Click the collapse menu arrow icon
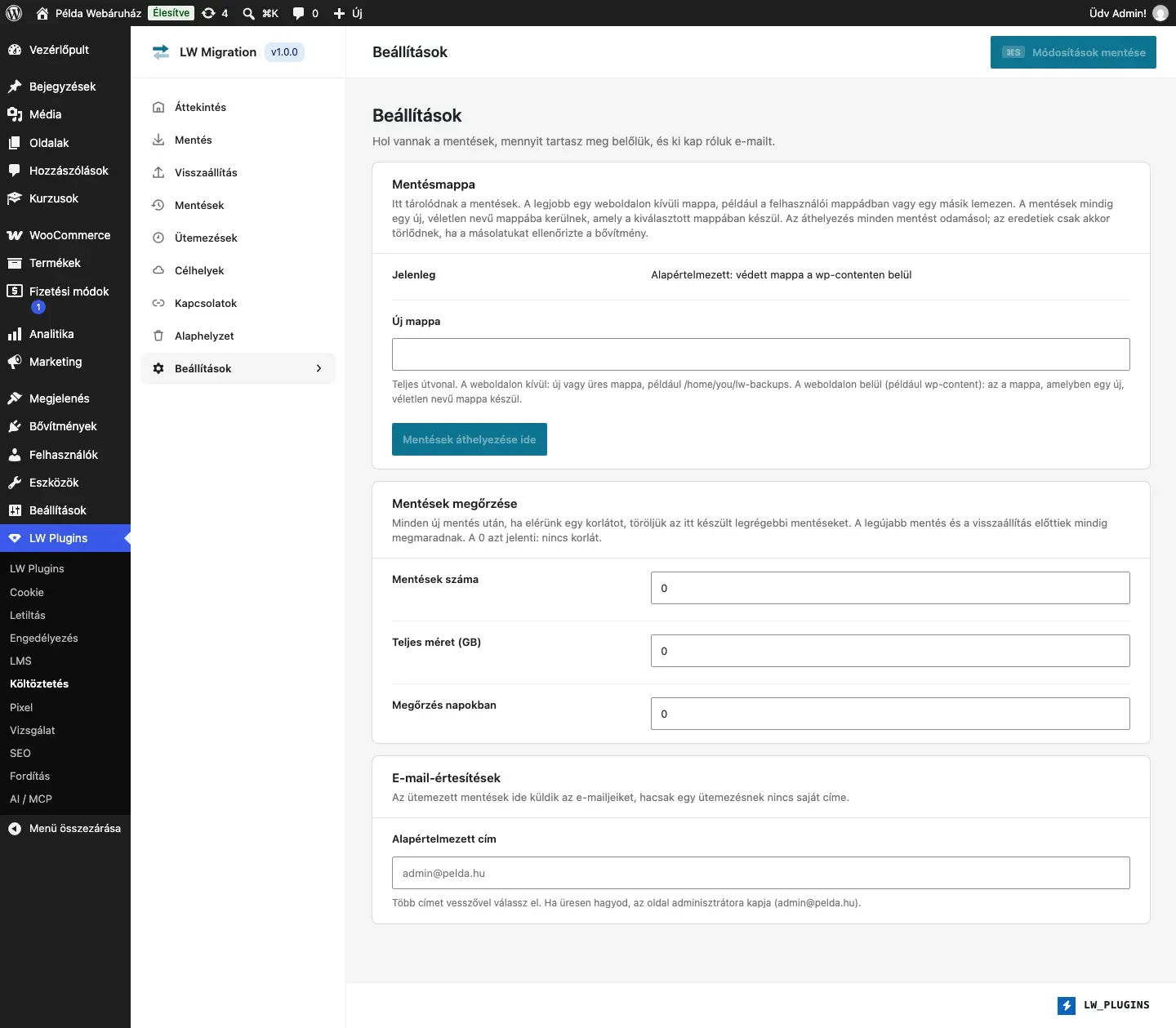Screen dimensions: 1176x1028 click(15, 829)
